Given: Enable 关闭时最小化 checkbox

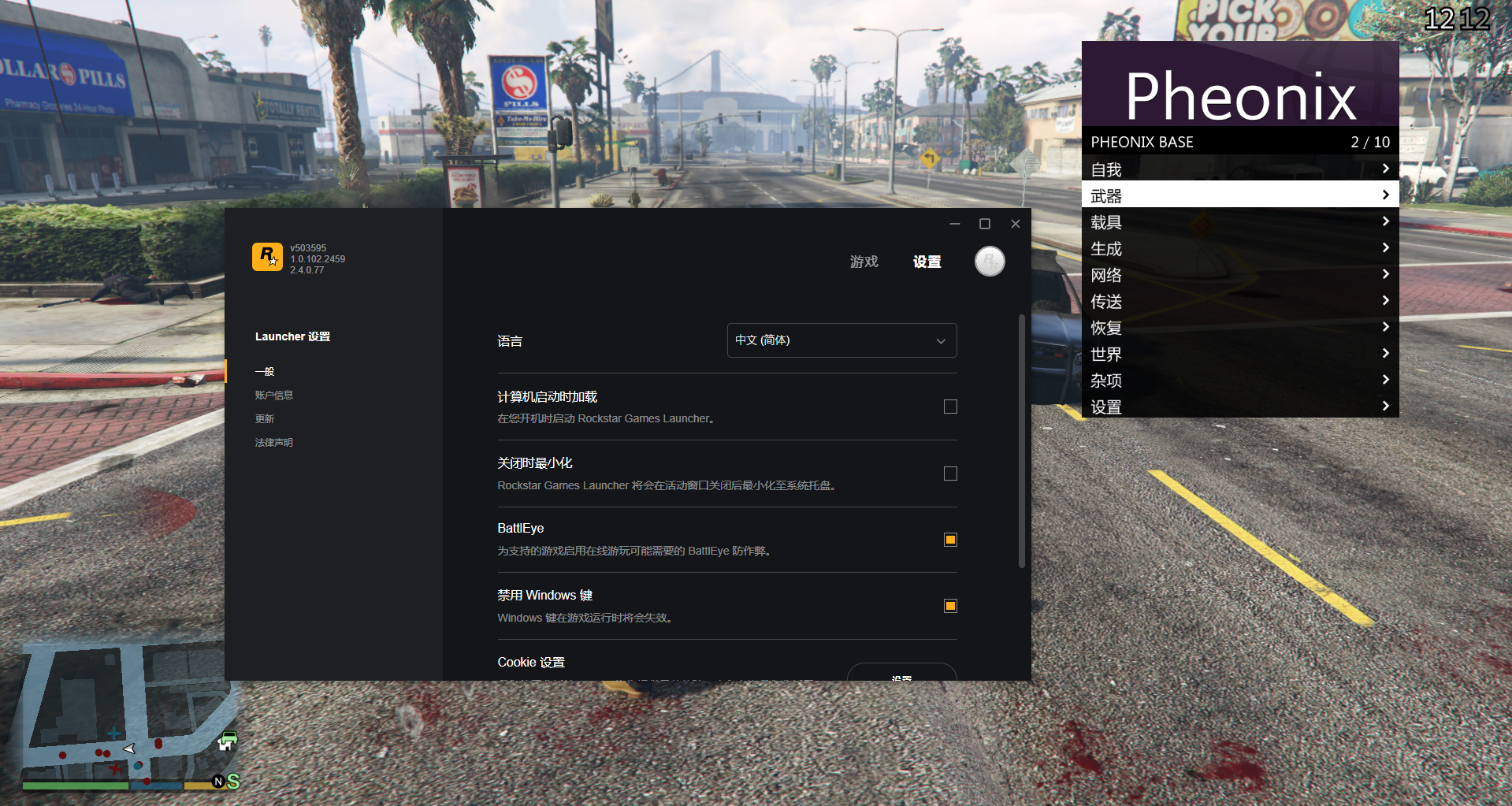Looking at the screenshot, I should click(950, 474).
